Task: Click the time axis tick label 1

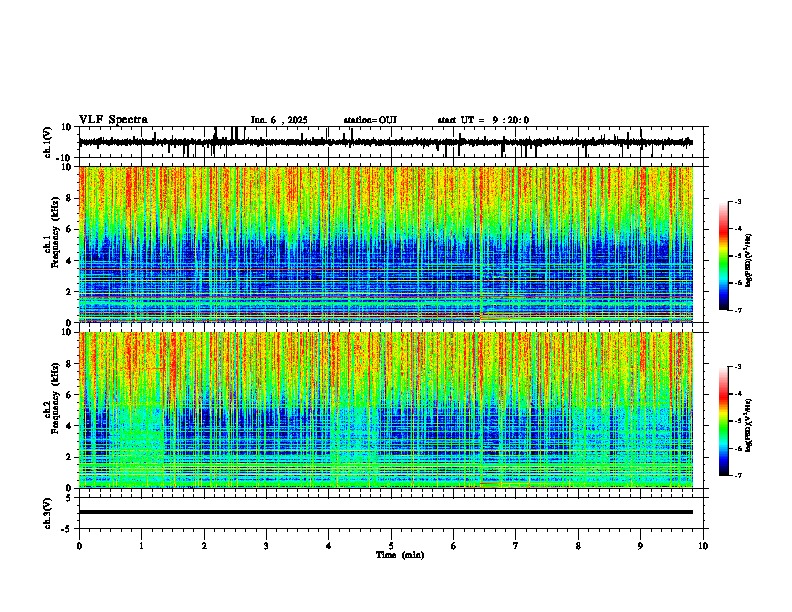Action: coord(141,546)
